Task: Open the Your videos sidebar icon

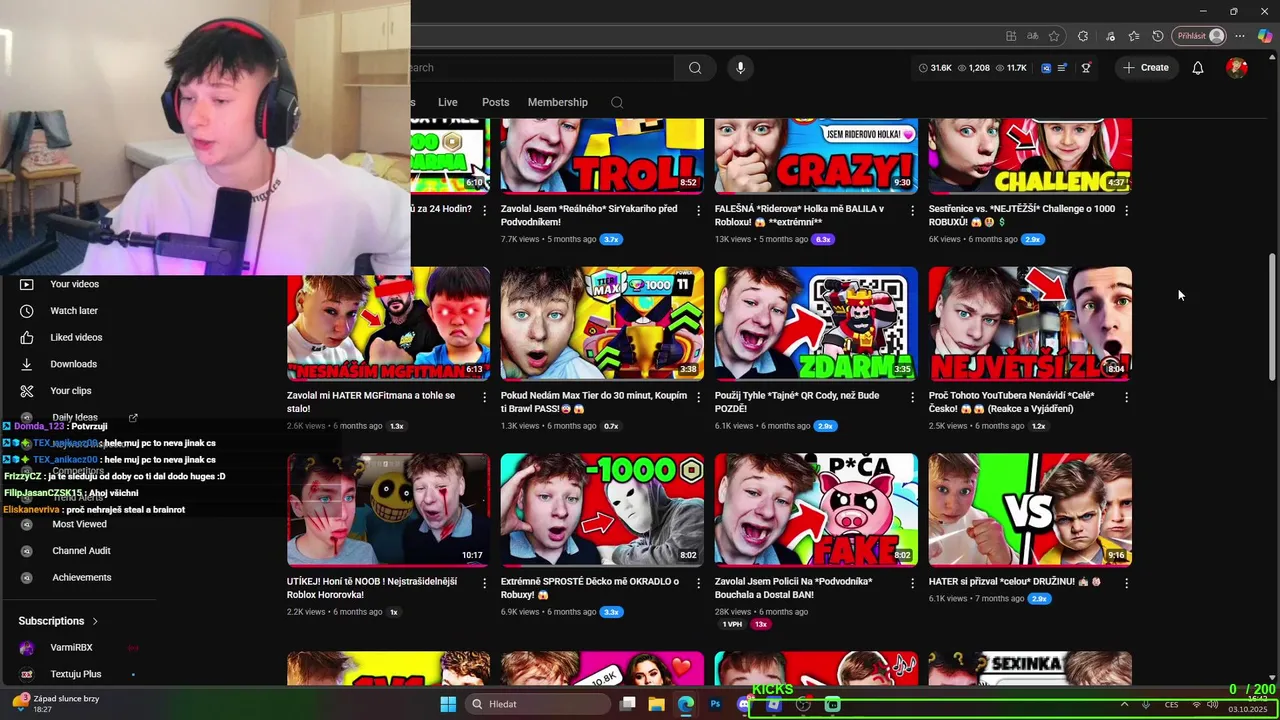Action: (x=27, y=284)
